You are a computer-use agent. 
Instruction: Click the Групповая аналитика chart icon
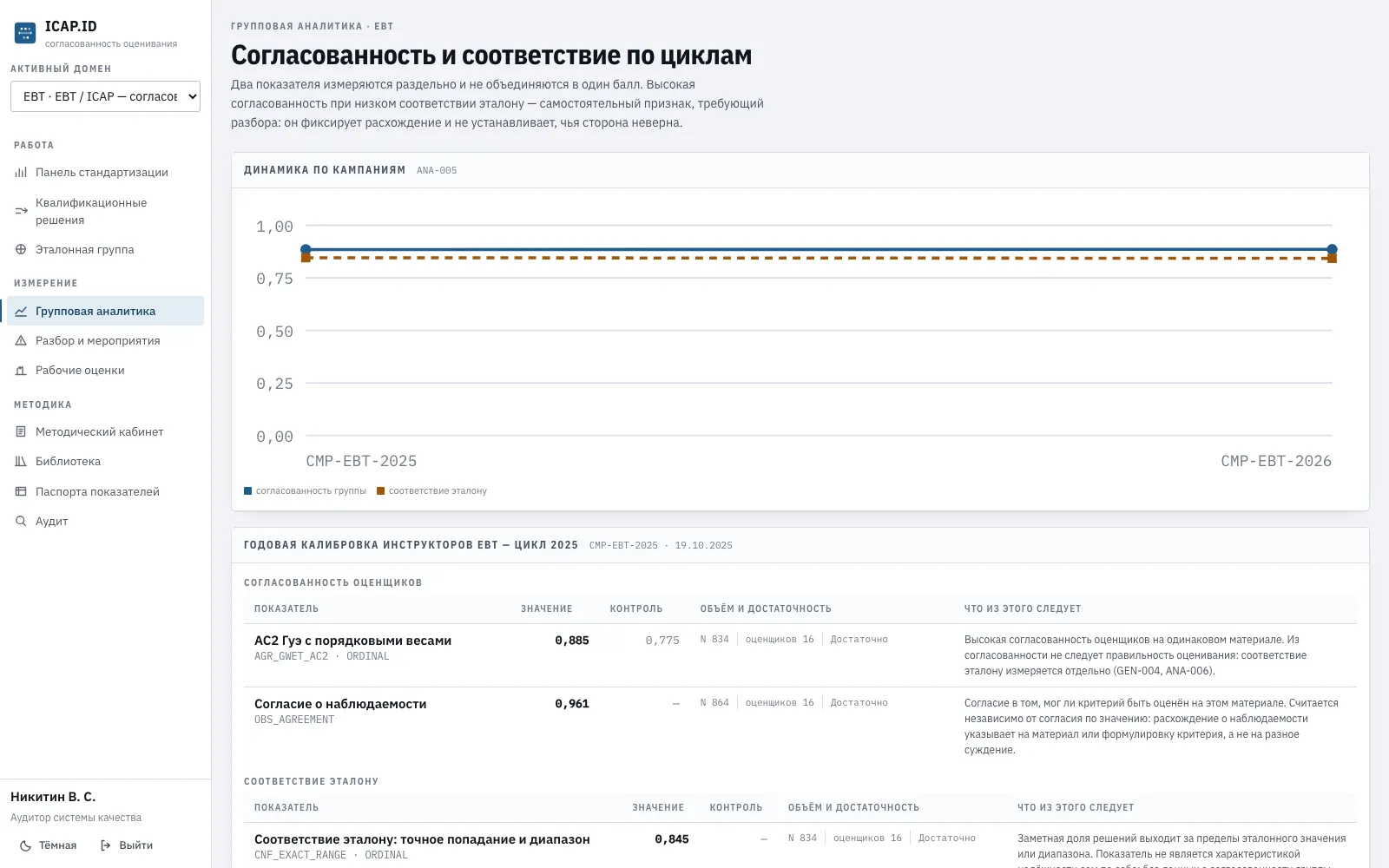(x=21, y=311)
